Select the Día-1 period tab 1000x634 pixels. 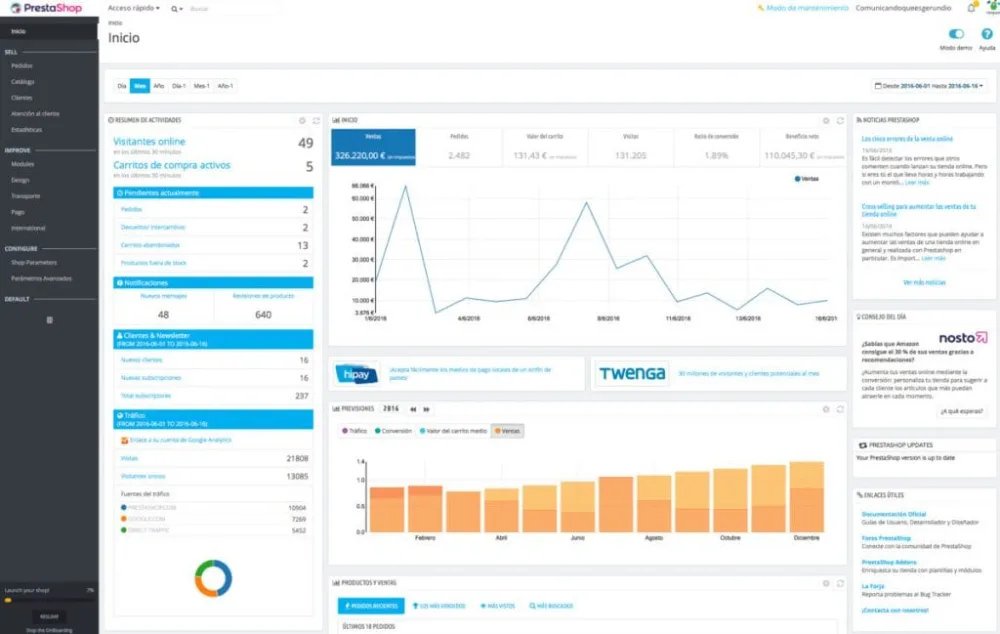pyautogui.click(x=179, y=85)
